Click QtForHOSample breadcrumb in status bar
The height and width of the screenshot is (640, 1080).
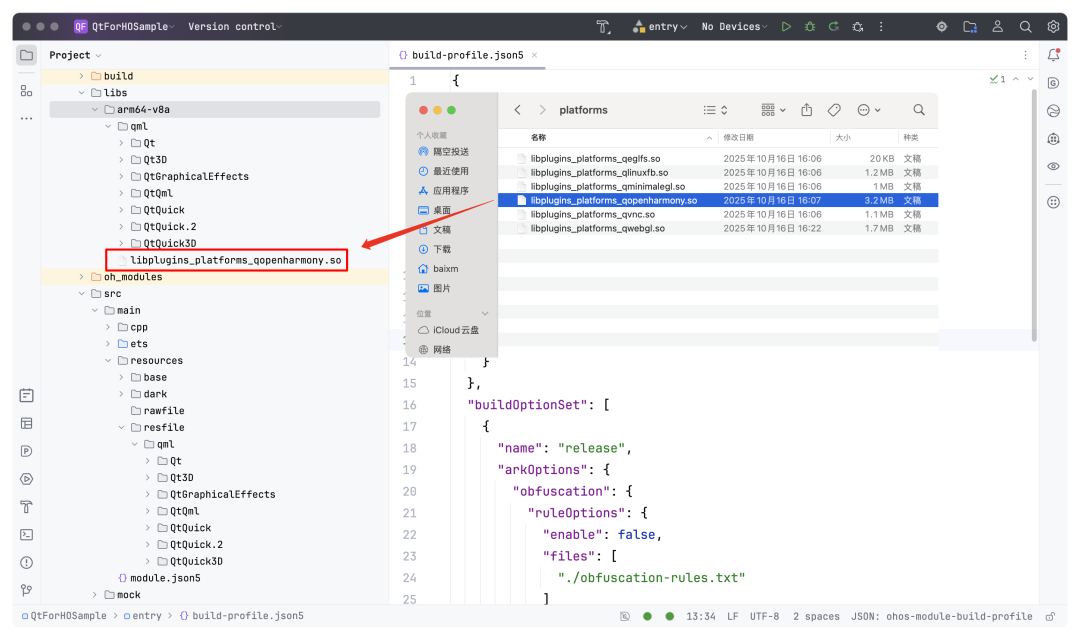click(x=63, y=616)
